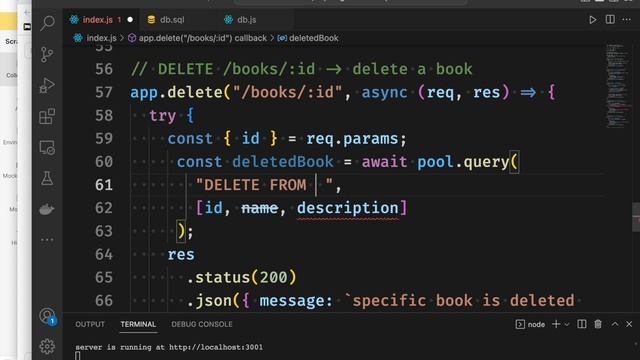Click the pool.query call
The image size is (640, 360).
pyautogui.click(x=463, y=162)
